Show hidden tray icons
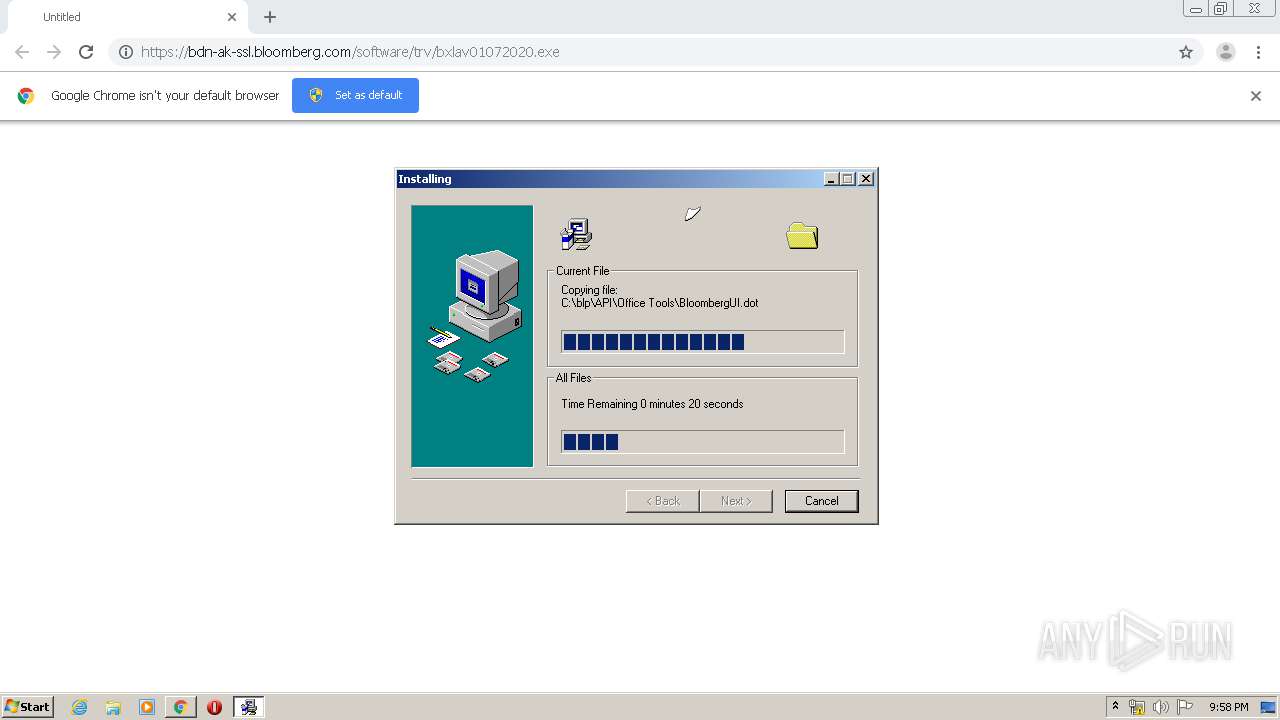The width and height of the screenshot is (1280, 720). 1116,707
